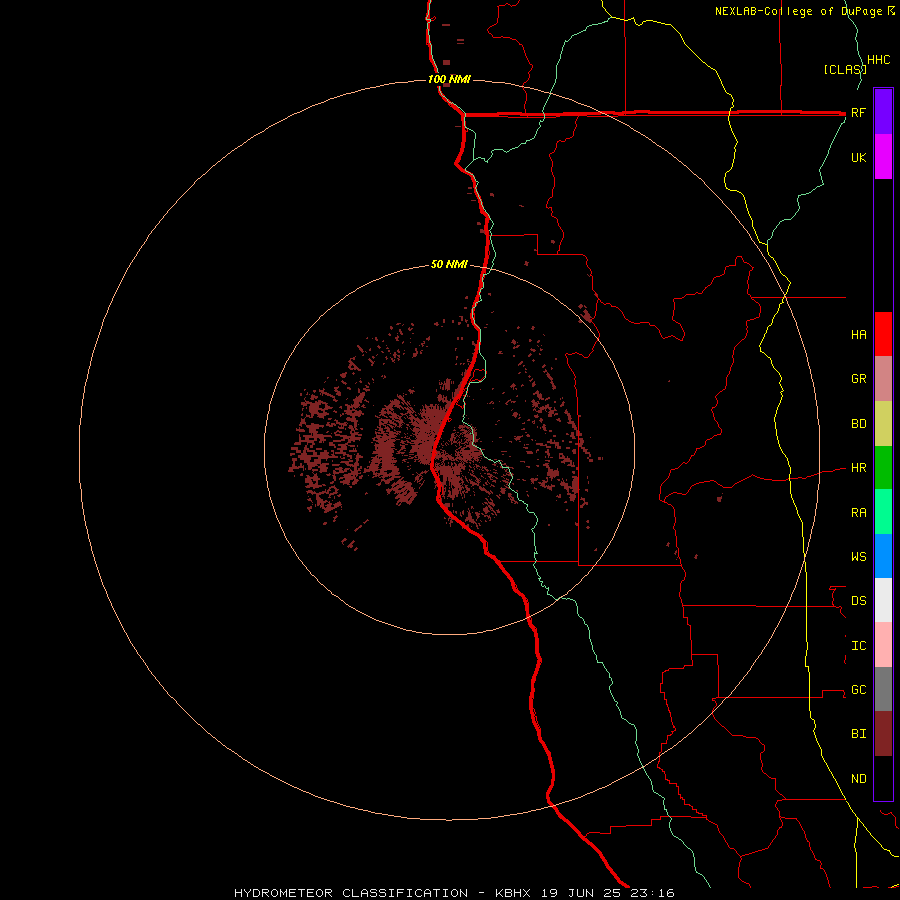The image size is (900, 900).
Task: Click the ND black legend swatch
Action: [x=883, y=778]
